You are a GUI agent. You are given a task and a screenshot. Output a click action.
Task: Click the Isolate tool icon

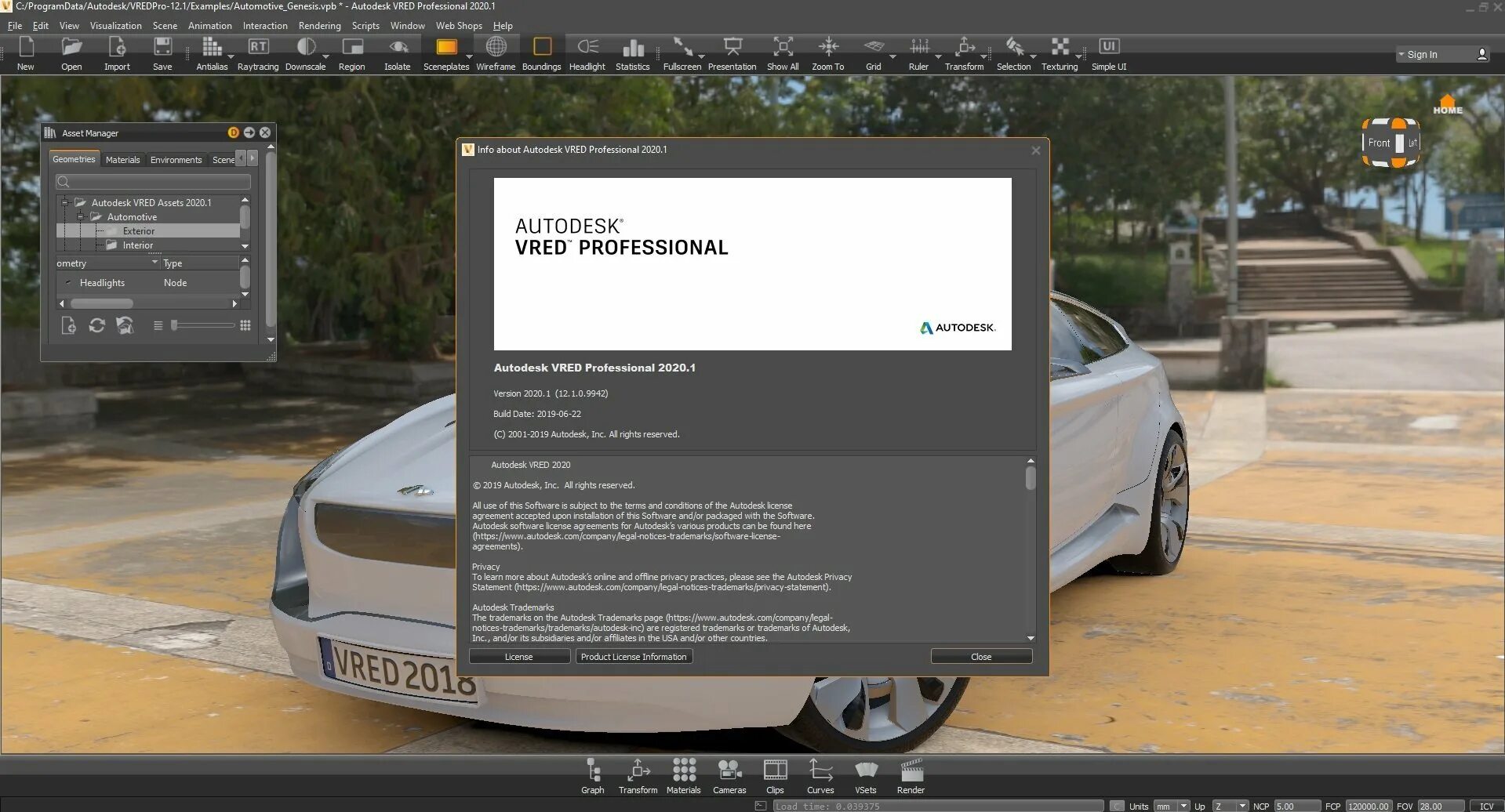click(x=398, y=53)
